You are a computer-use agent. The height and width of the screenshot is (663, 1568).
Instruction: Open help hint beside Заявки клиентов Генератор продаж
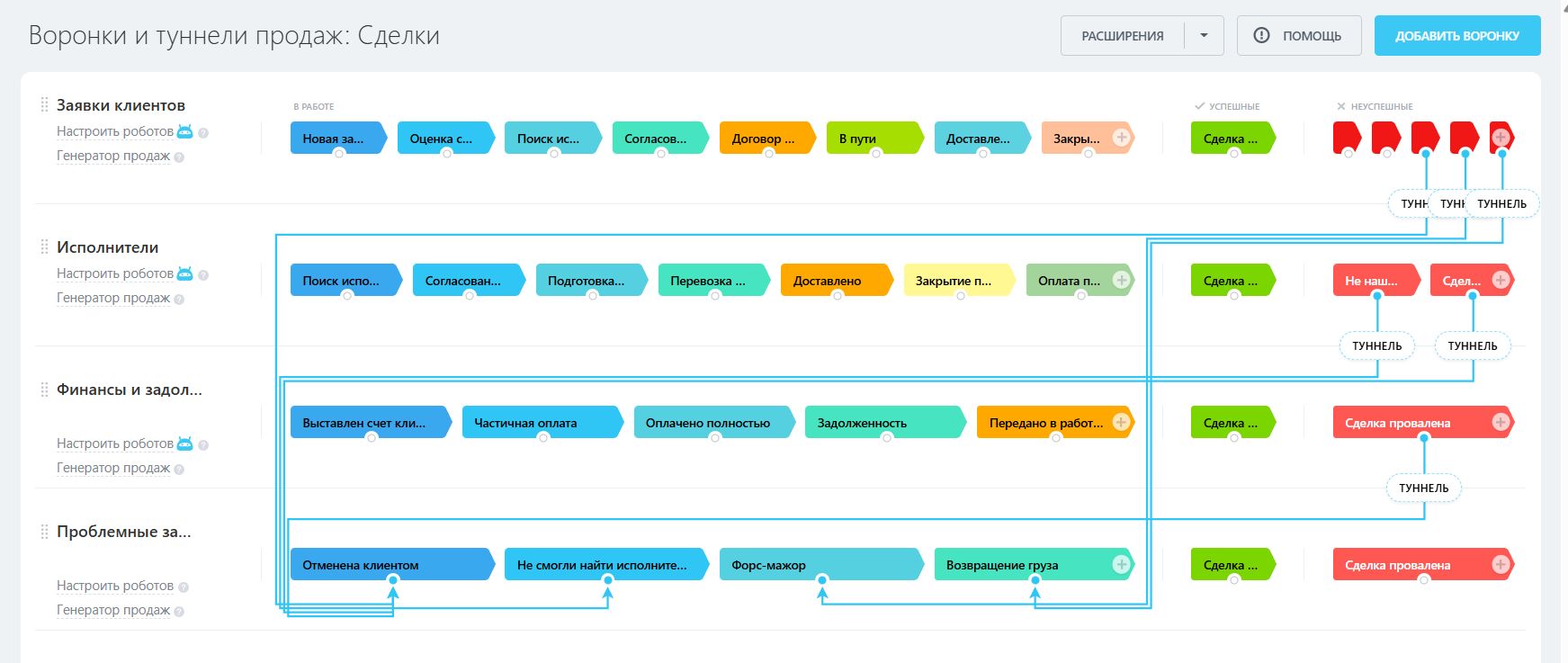(x=179, y=157)
